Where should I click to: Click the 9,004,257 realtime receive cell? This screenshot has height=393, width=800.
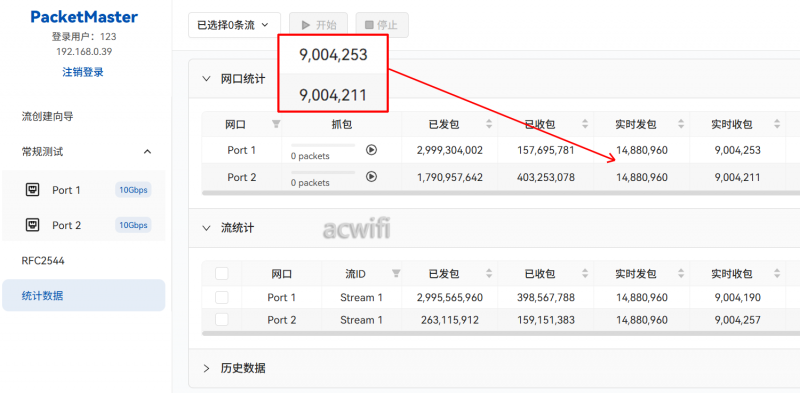(738, 320)
